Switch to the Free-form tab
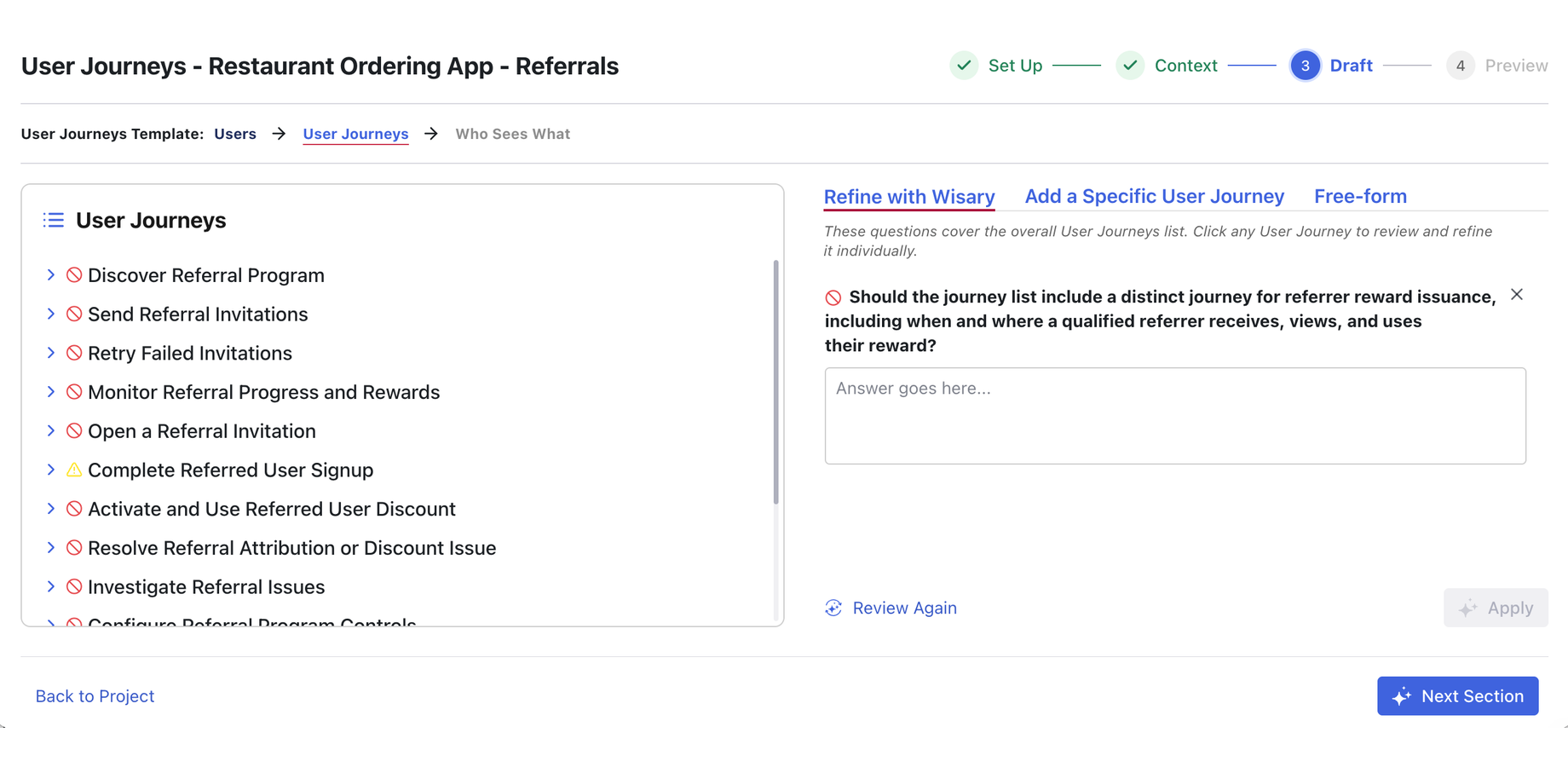 (x=1360, y=197)
